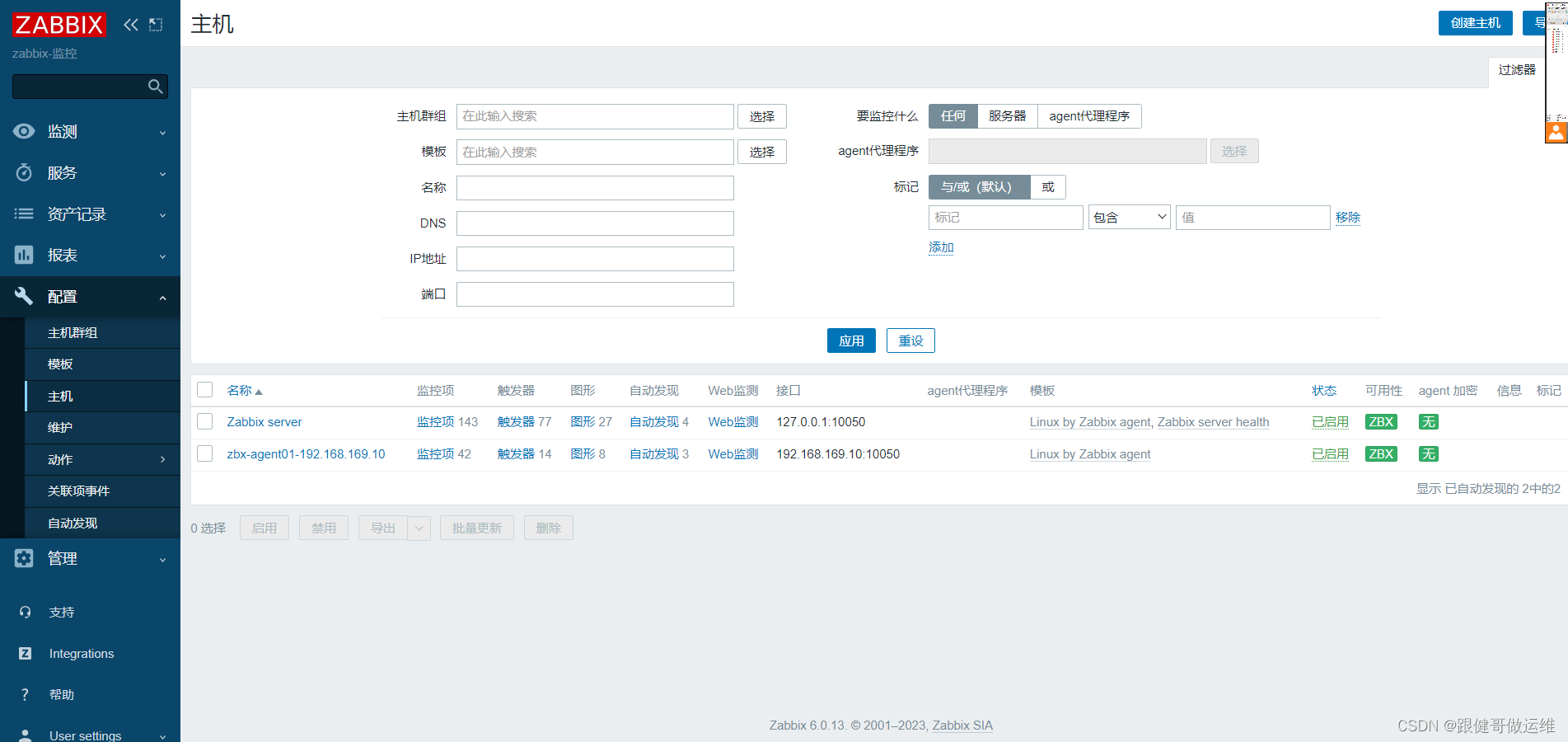Click ZBX availability badge for zbx-agent01
Screen dimensions: 1568x742
point(1381,454)
